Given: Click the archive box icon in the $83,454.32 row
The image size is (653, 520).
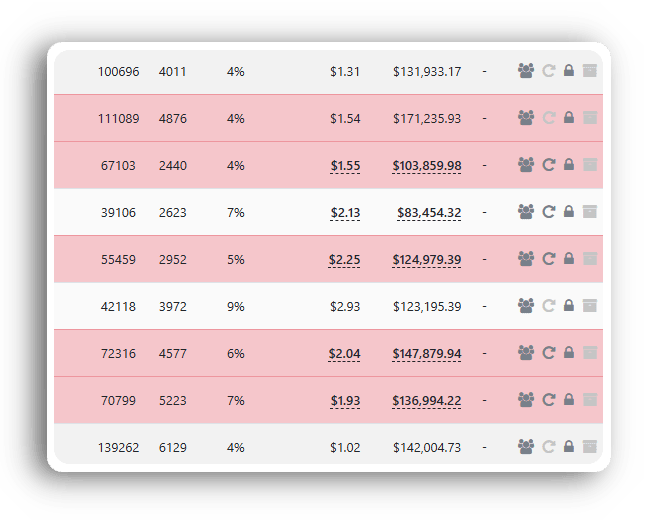Looking at the screenshot, I should click(x=590, y=212).
